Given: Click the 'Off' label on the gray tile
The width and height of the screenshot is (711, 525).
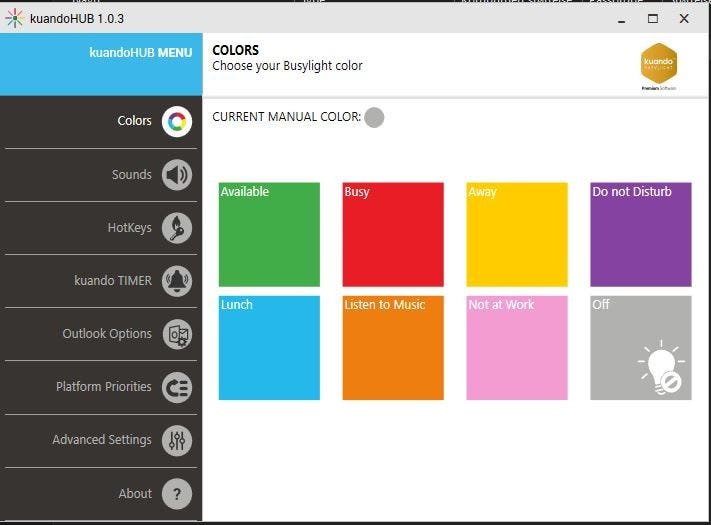Looking at the screenshot, I should tap(601, 305).
